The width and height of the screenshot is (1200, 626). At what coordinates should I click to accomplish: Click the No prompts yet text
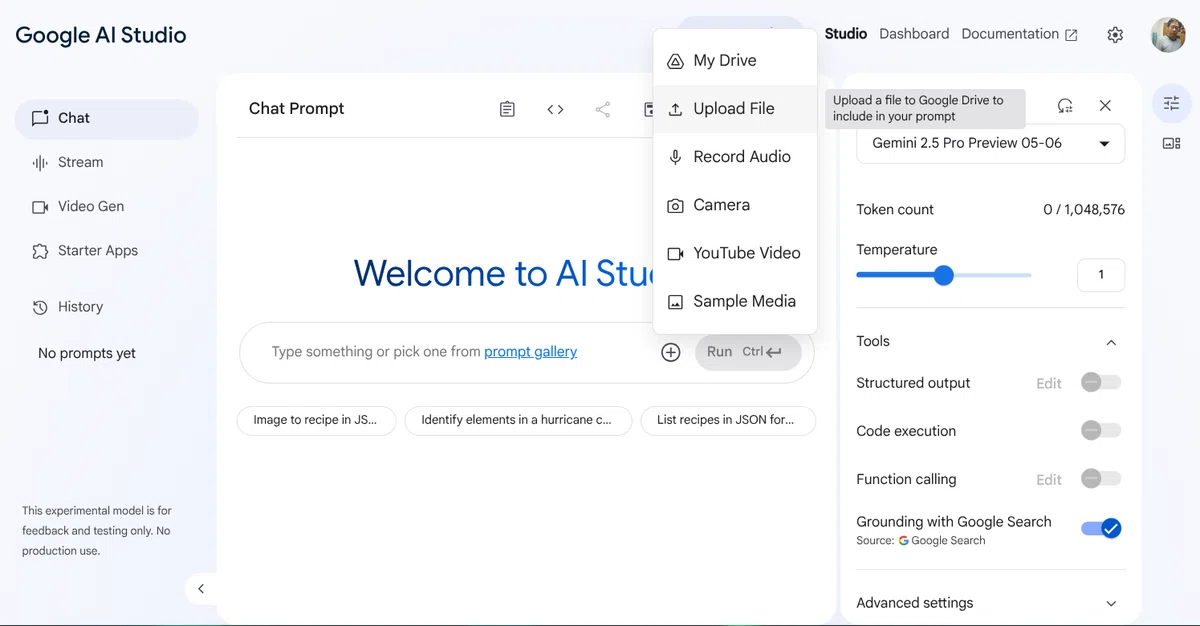click(87, 353)
